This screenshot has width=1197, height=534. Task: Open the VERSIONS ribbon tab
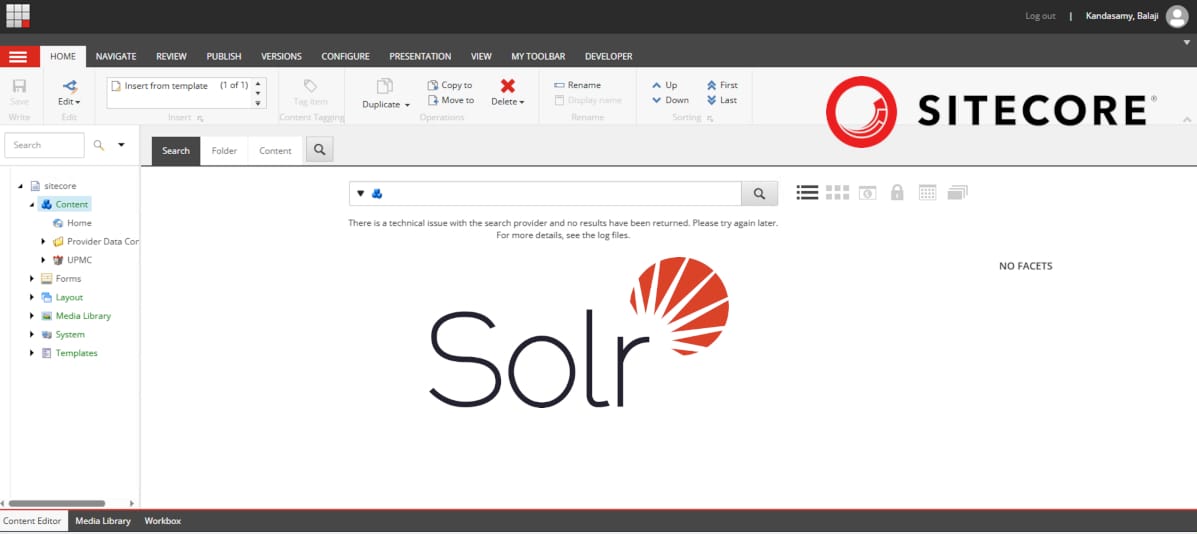[x=281, y=56]
